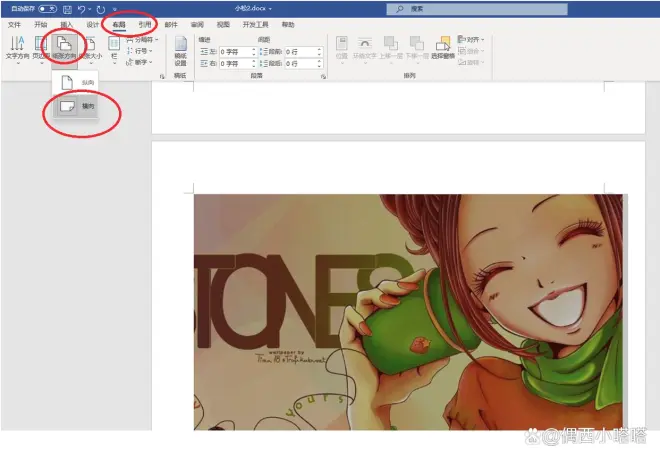Expand the 行号 line numbers dropdown
660x459 pixels.
142,50
